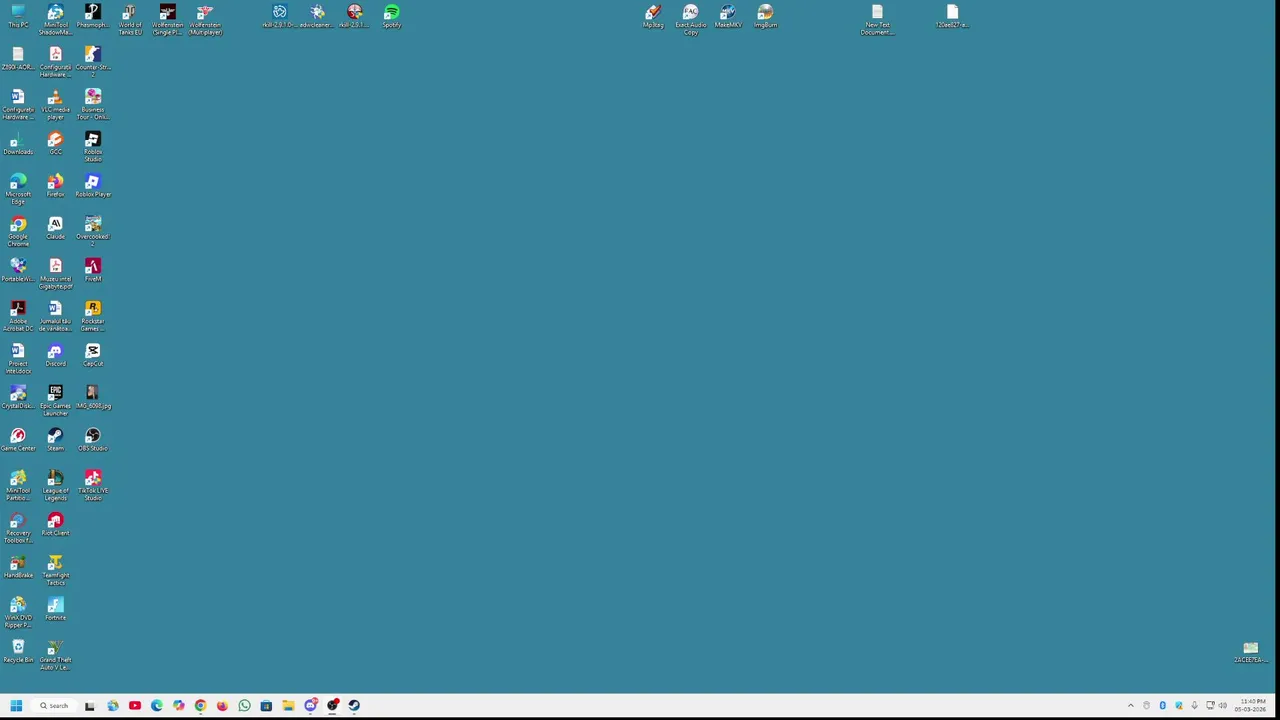The image size is (1280, 720).
Task: Open TikTok LIVE Studio shortcut
Action: pos(93,485)
